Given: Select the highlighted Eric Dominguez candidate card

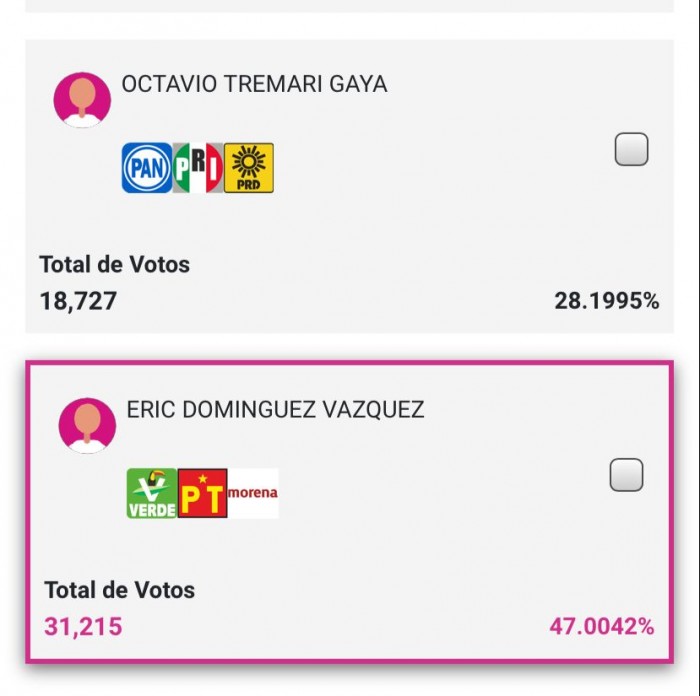Looking at the screenshot, I should click(350, 512).
